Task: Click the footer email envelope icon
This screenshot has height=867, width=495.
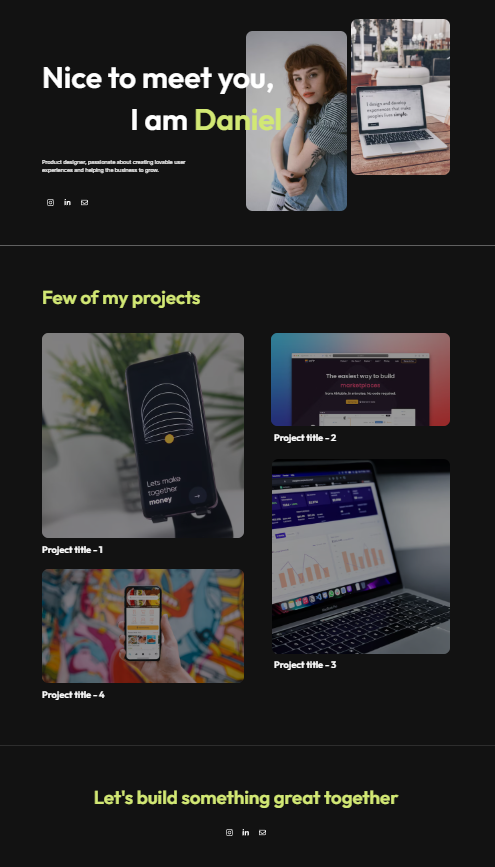Action: [263, 832]
